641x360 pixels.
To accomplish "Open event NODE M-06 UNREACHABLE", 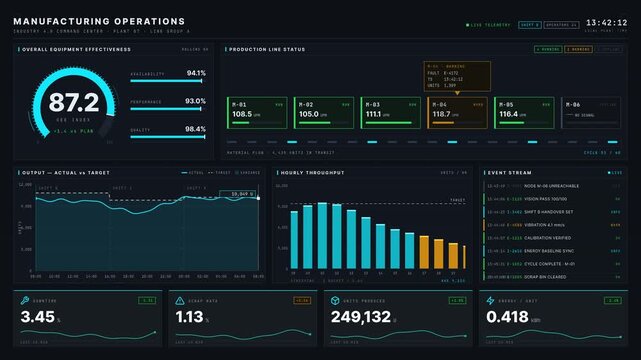I will 553,186.
